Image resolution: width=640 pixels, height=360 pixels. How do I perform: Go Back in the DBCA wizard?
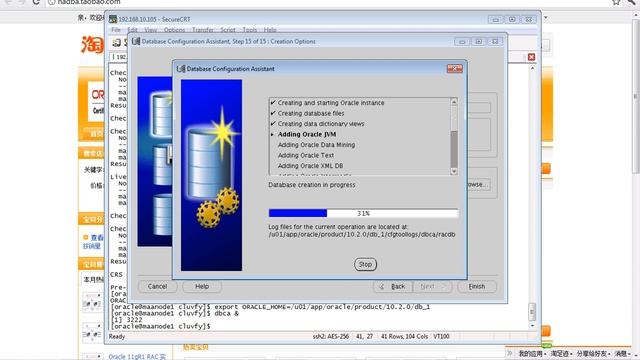(393, 287)
